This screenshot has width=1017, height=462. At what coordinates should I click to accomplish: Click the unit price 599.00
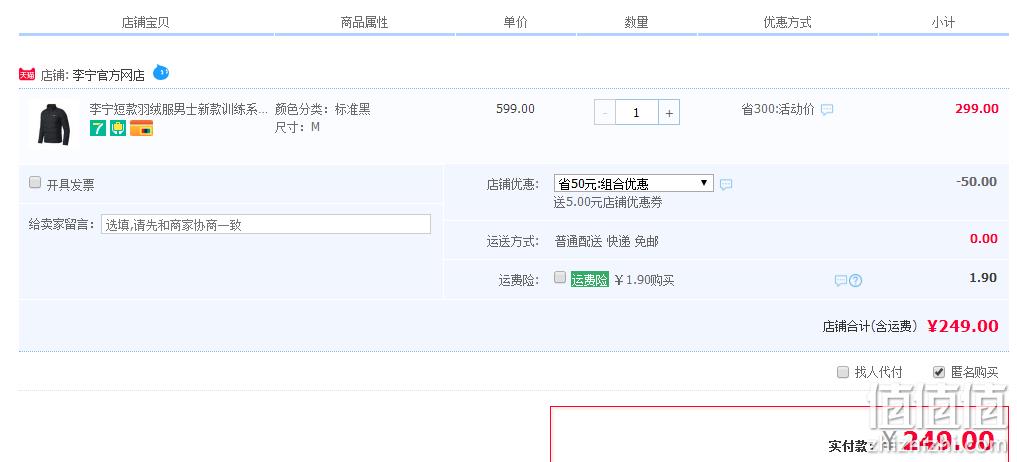(x=516, y=109)
